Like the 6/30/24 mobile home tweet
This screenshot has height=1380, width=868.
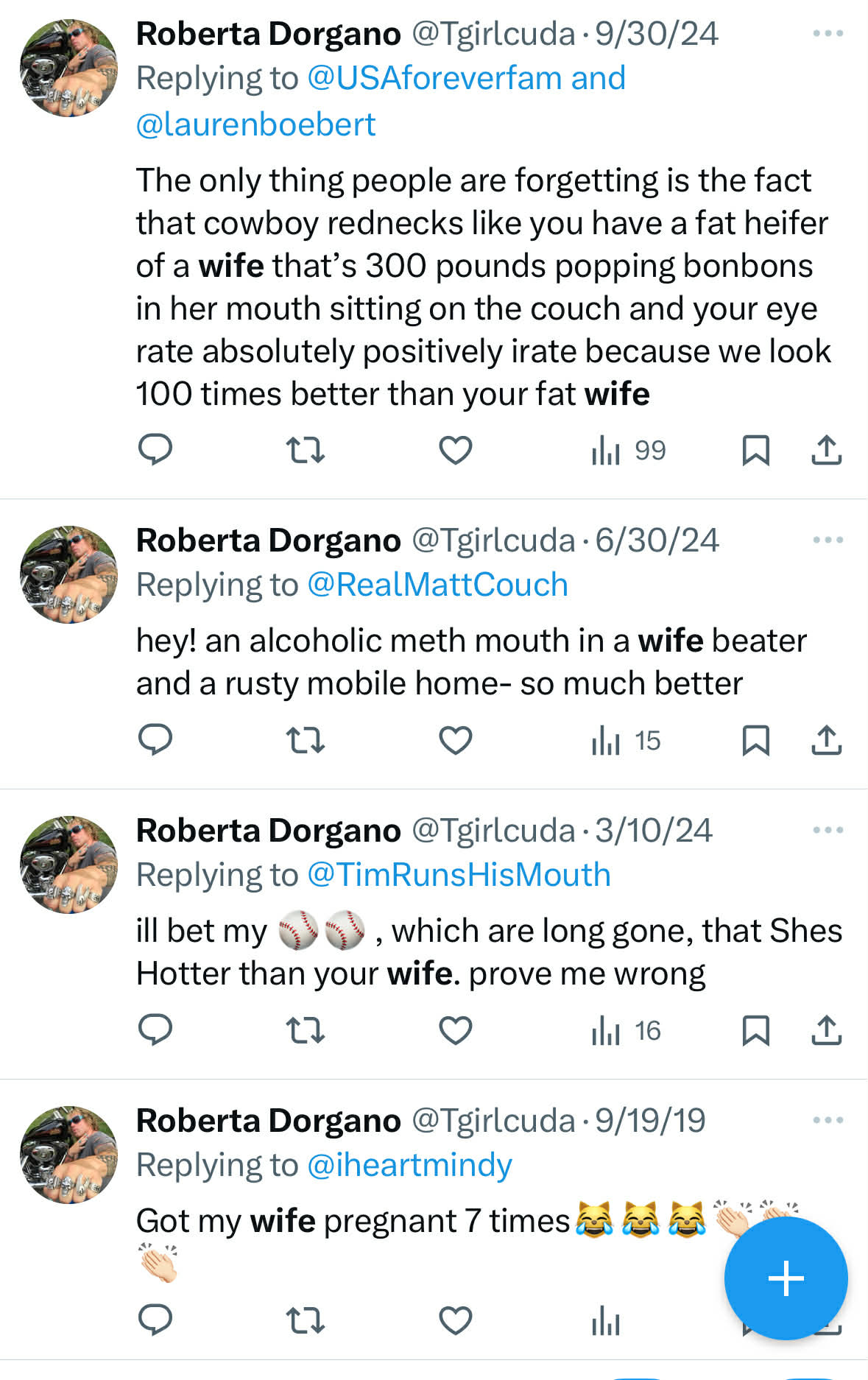[455, 740]
